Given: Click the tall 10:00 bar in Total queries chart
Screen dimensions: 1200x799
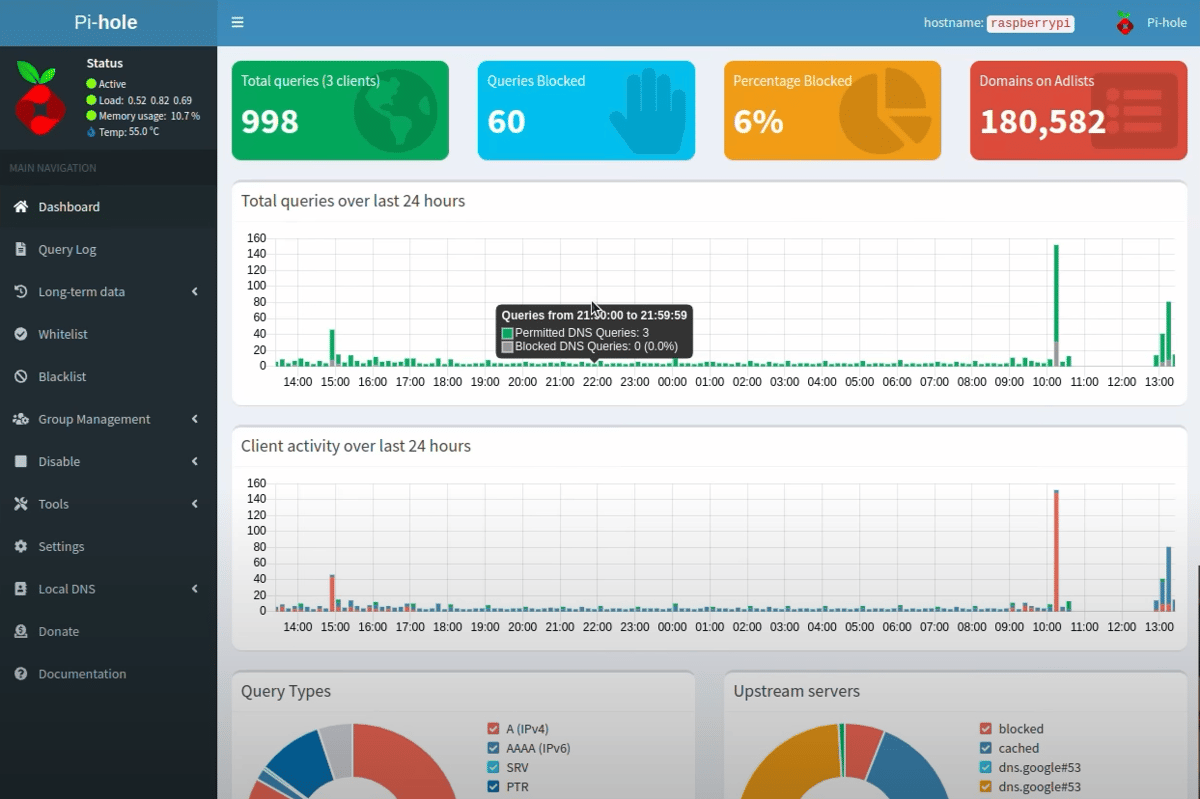Looking at the screenshot, I should coord(1056,305).
